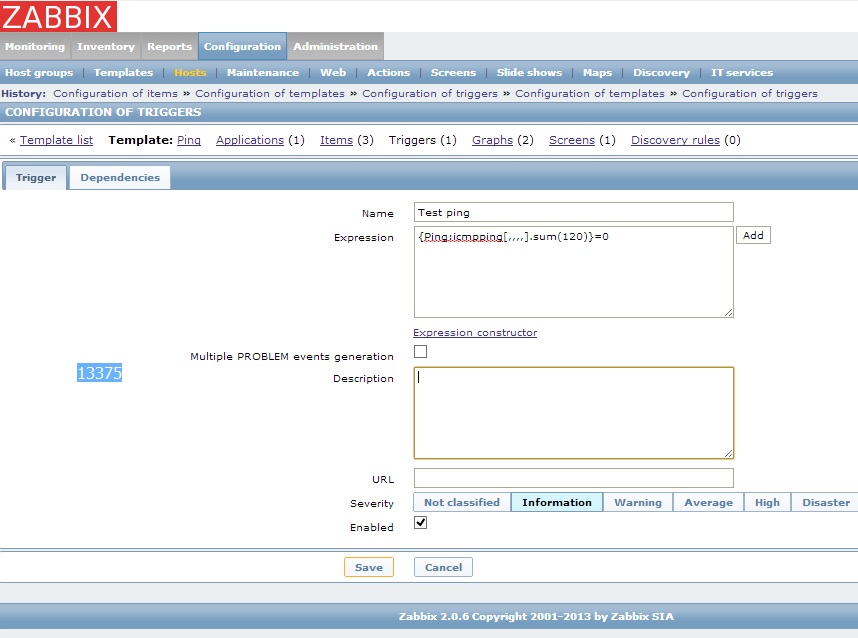Screen dimensions: 858x638
Task: Go to Hosts submenu
Action: click(190, 72)
